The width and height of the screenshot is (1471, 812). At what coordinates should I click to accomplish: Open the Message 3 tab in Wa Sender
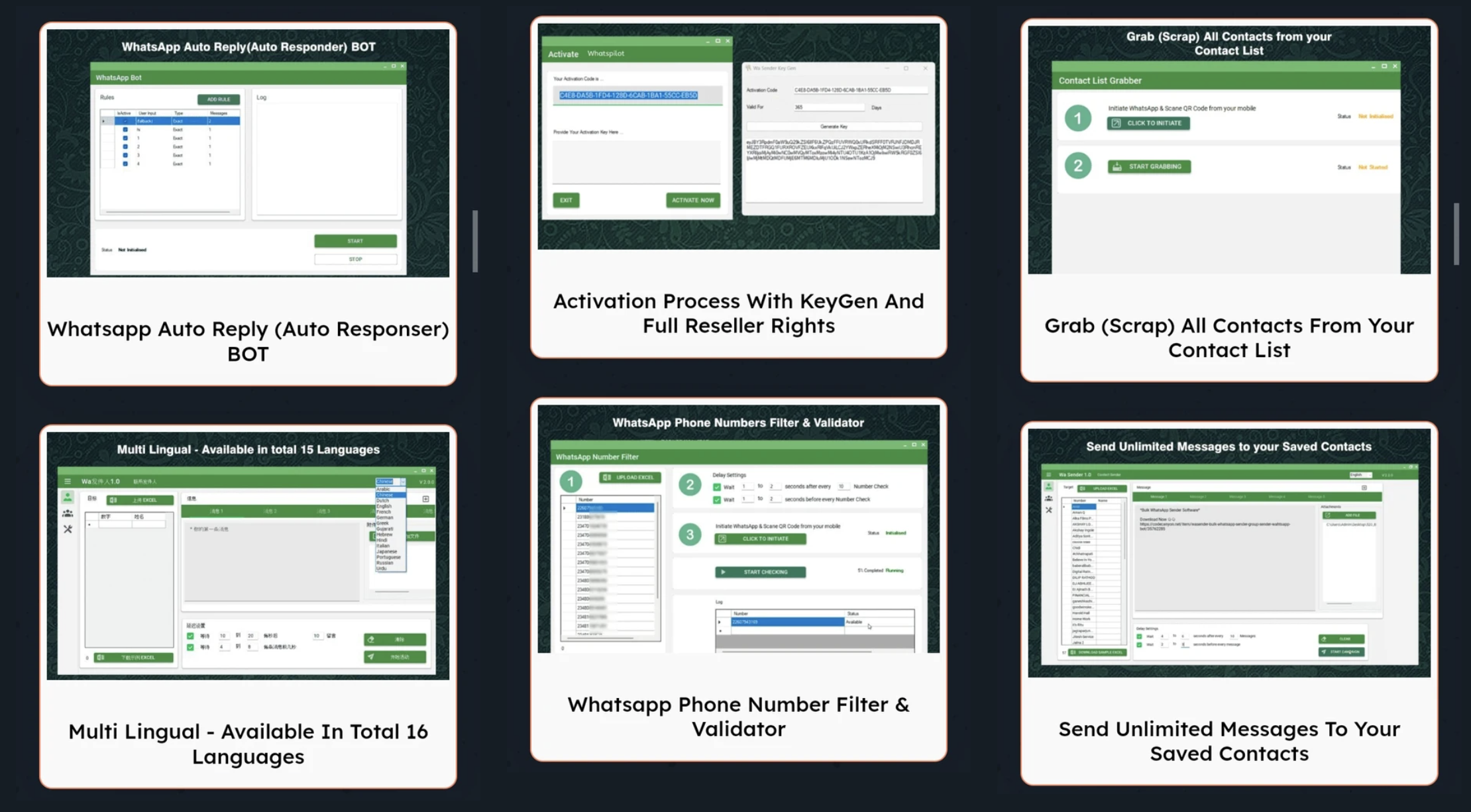point(1237,497)
